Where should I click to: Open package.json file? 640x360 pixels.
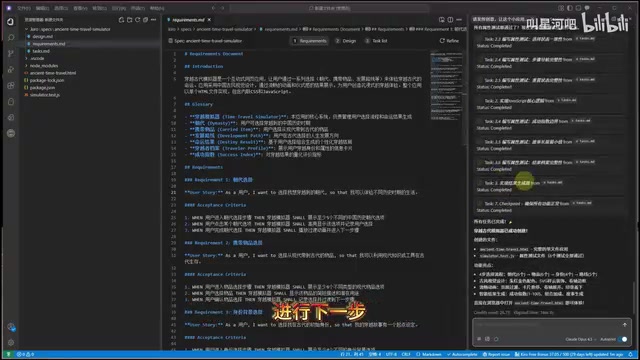[42, 88]
